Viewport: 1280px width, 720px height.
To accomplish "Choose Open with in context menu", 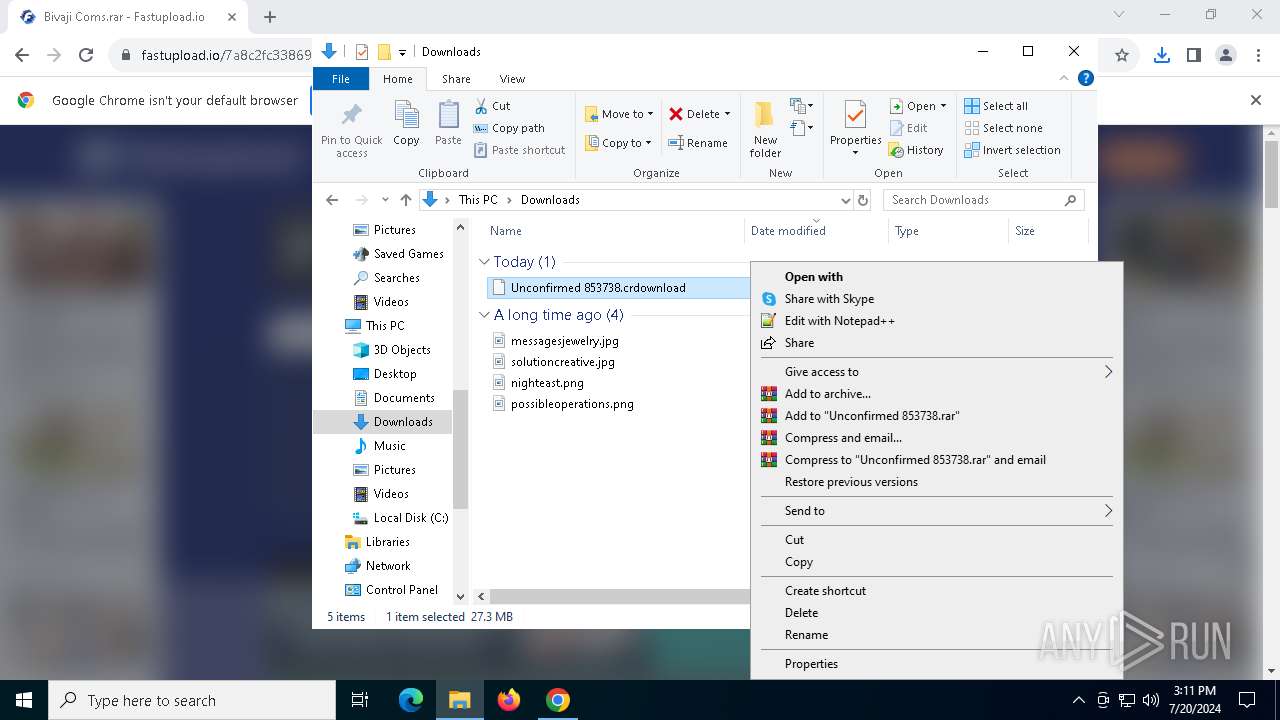I will tap(936, 277).
